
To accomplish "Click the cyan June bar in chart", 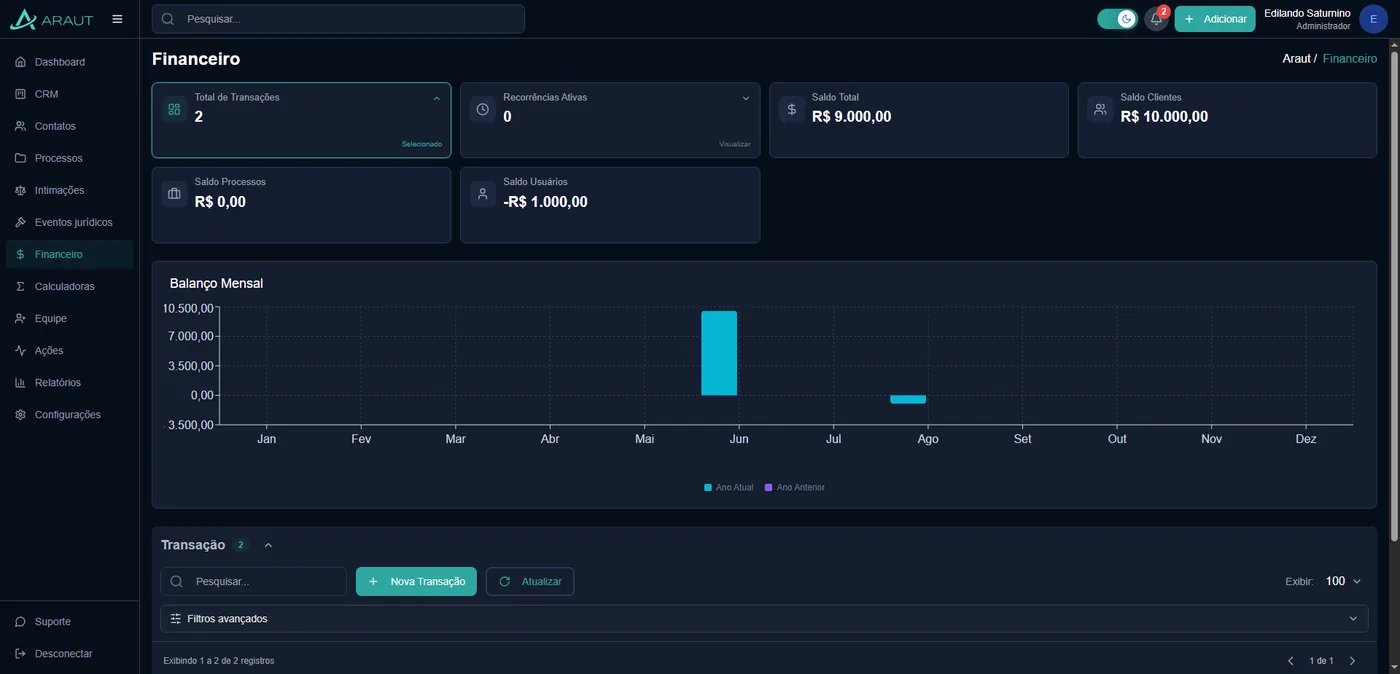I will point(719,353).
